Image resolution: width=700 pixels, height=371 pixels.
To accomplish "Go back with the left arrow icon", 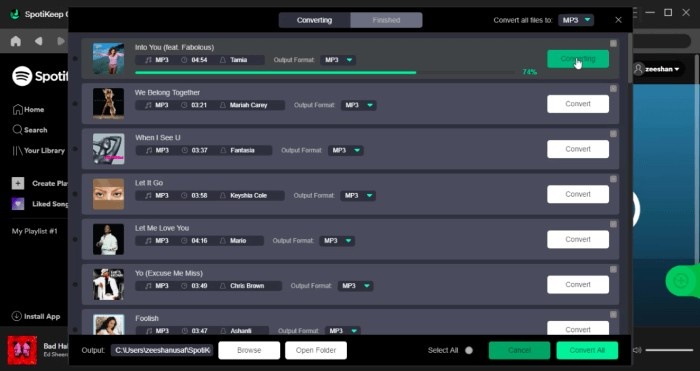I will [x=38, y=41].
